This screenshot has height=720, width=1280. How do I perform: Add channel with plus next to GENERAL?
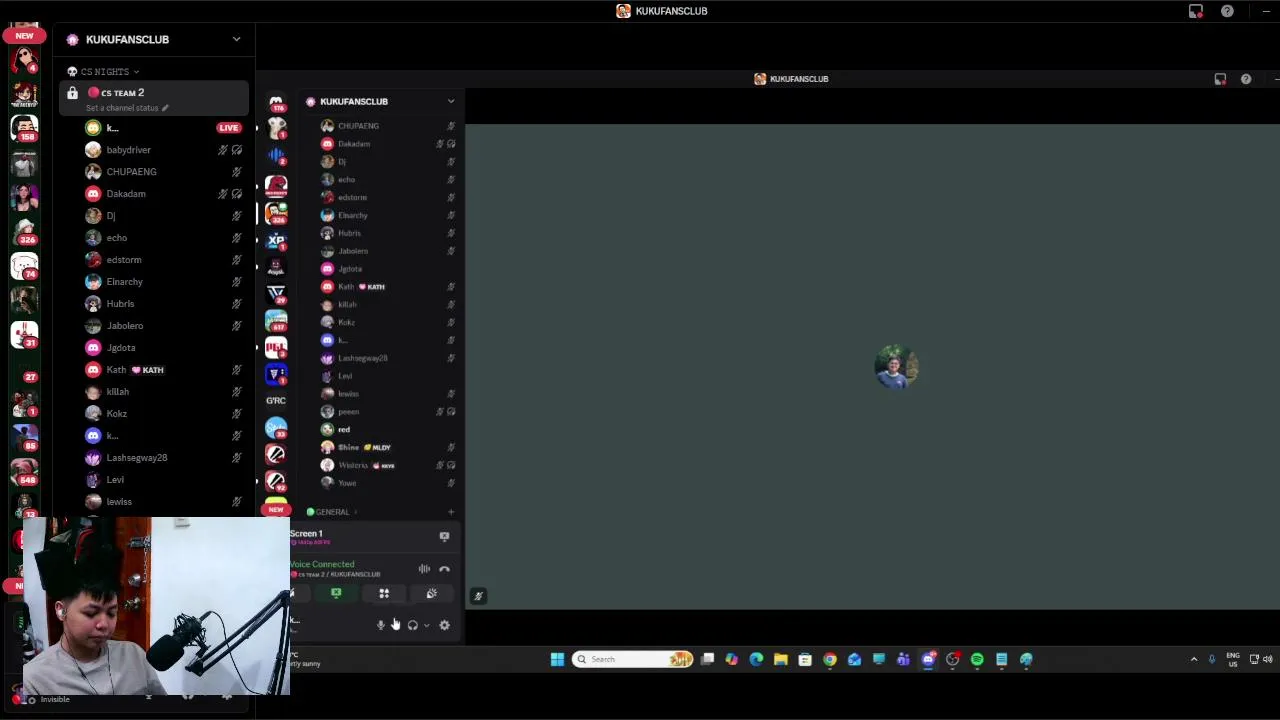pos(450,512)
